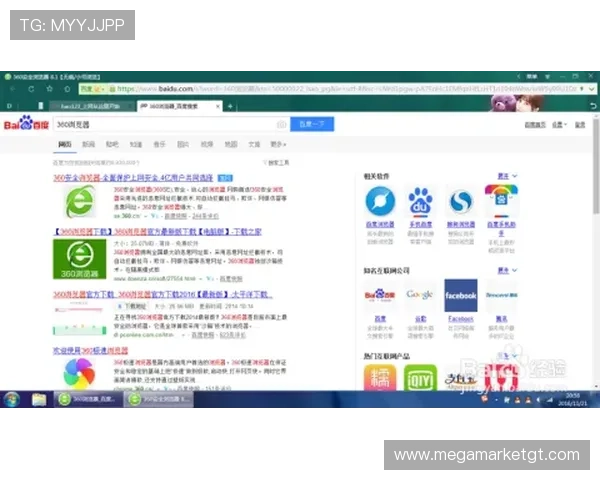
Task: Open the rainbow Baidu phone assistant icon
Action: pos(501,201)
